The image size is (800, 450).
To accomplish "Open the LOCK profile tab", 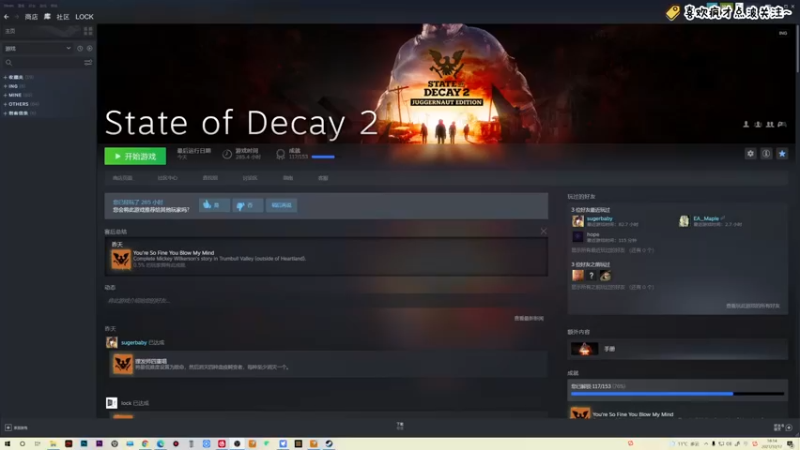I will pos(84,17).
